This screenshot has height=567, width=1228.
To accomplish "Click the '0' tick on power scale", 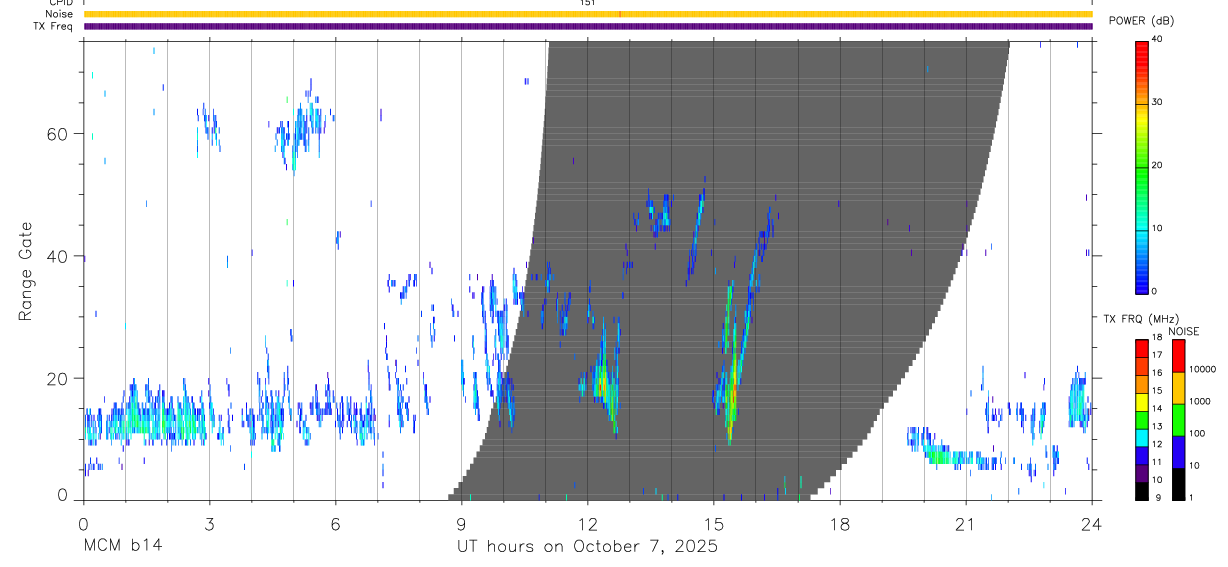I will click(x=1155, y=291).
